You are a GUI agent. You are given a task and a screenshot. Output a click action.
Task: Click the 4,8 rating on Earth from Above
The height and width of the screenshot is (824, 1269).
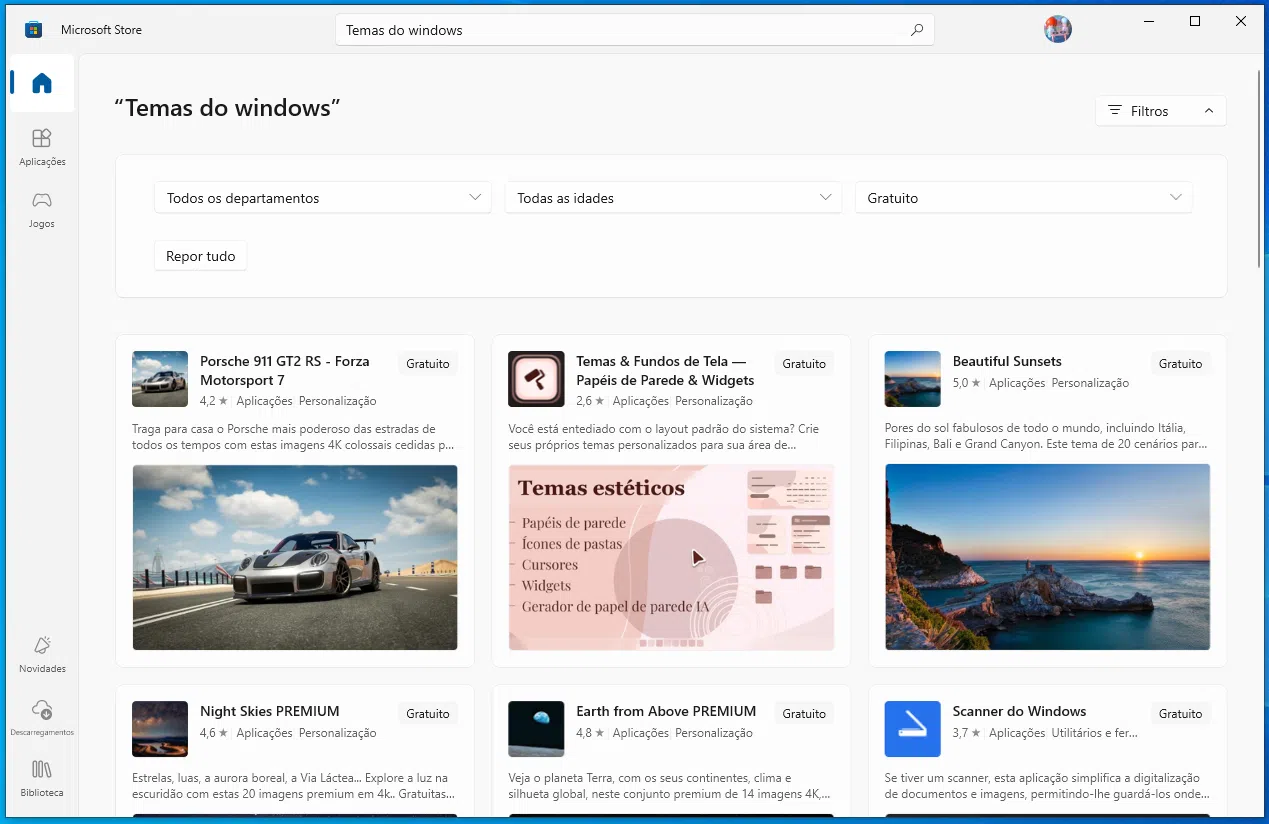click(x=590, y=733)
